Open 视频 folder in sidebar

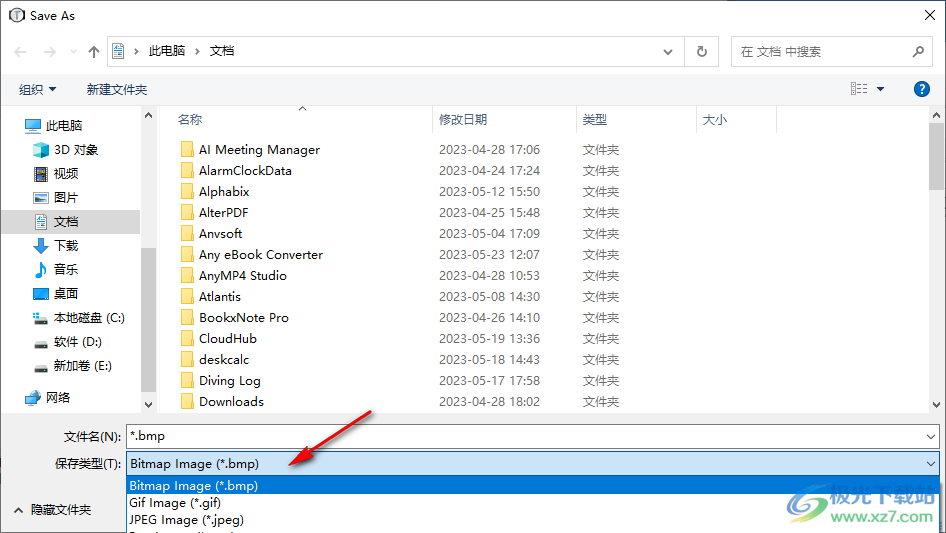(x=56, y=174)
